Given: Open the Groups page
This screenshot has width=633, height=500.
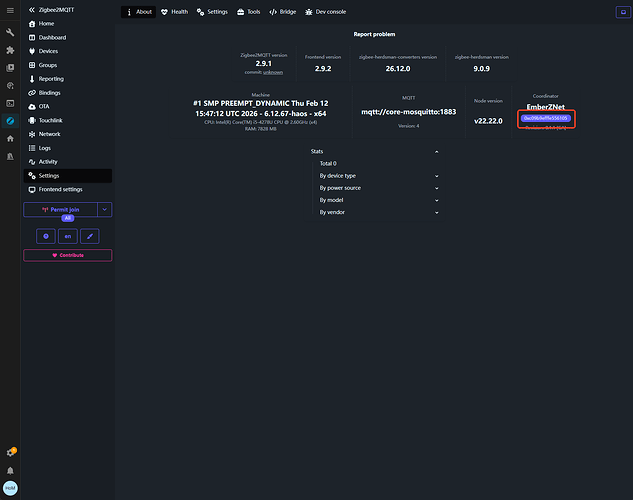Looking at the screenshot, I should pyautogui.click(x=67, y=65).
